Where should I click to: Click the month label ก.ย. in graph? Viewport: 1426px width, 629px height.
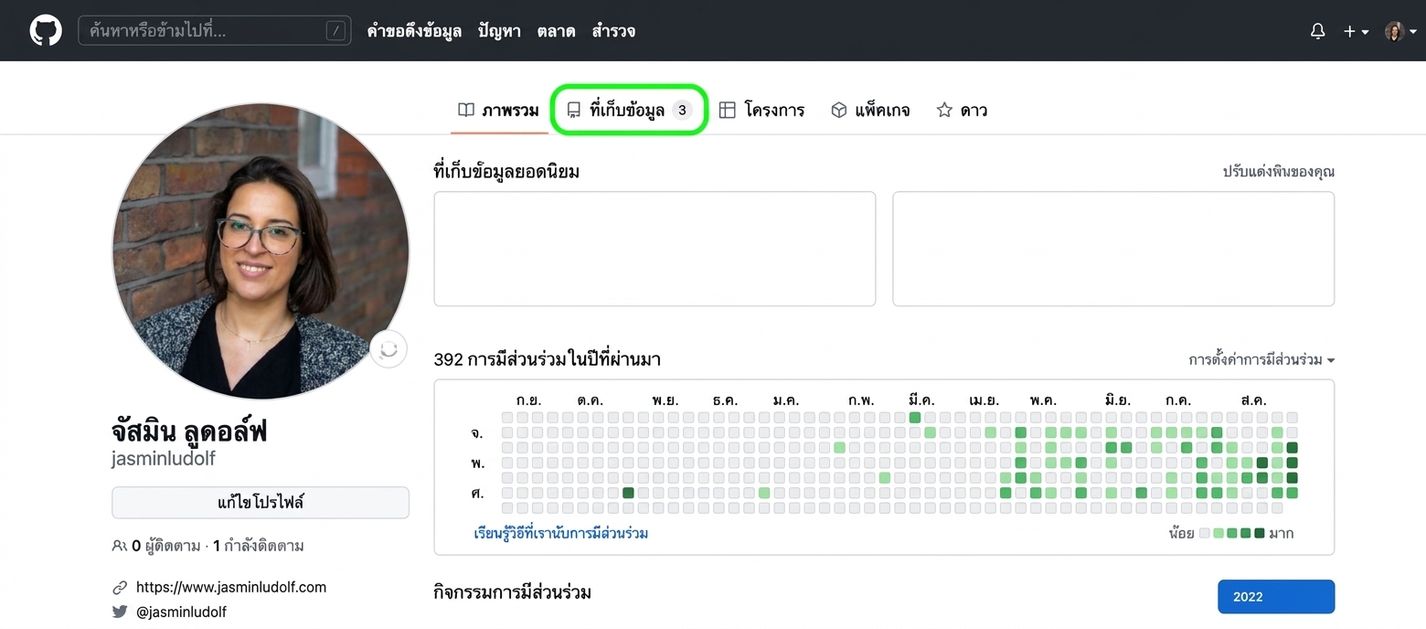(x=529, y=400)
